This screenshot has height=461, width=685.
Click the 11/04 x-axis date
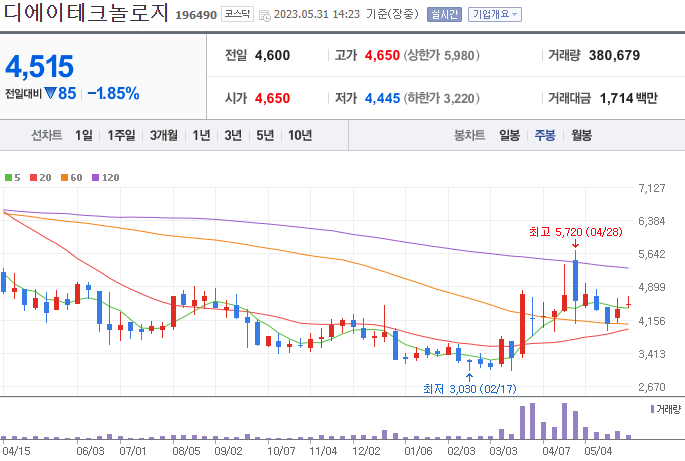pyautogui.click(x=323, y=451)
